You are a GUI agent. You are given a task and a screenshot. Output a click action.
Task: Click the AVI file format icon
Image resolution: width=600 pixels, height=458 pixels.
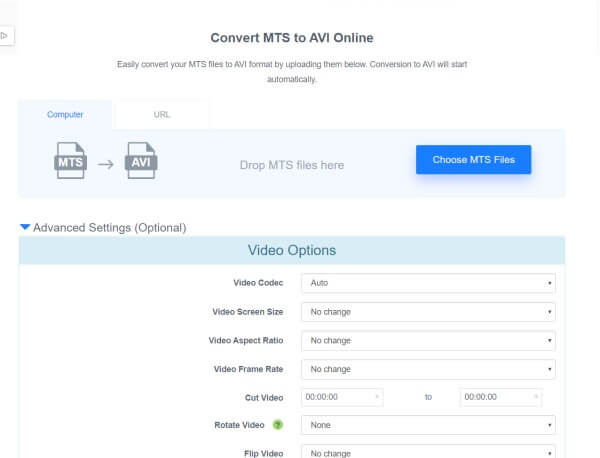(x=141, y=160)
